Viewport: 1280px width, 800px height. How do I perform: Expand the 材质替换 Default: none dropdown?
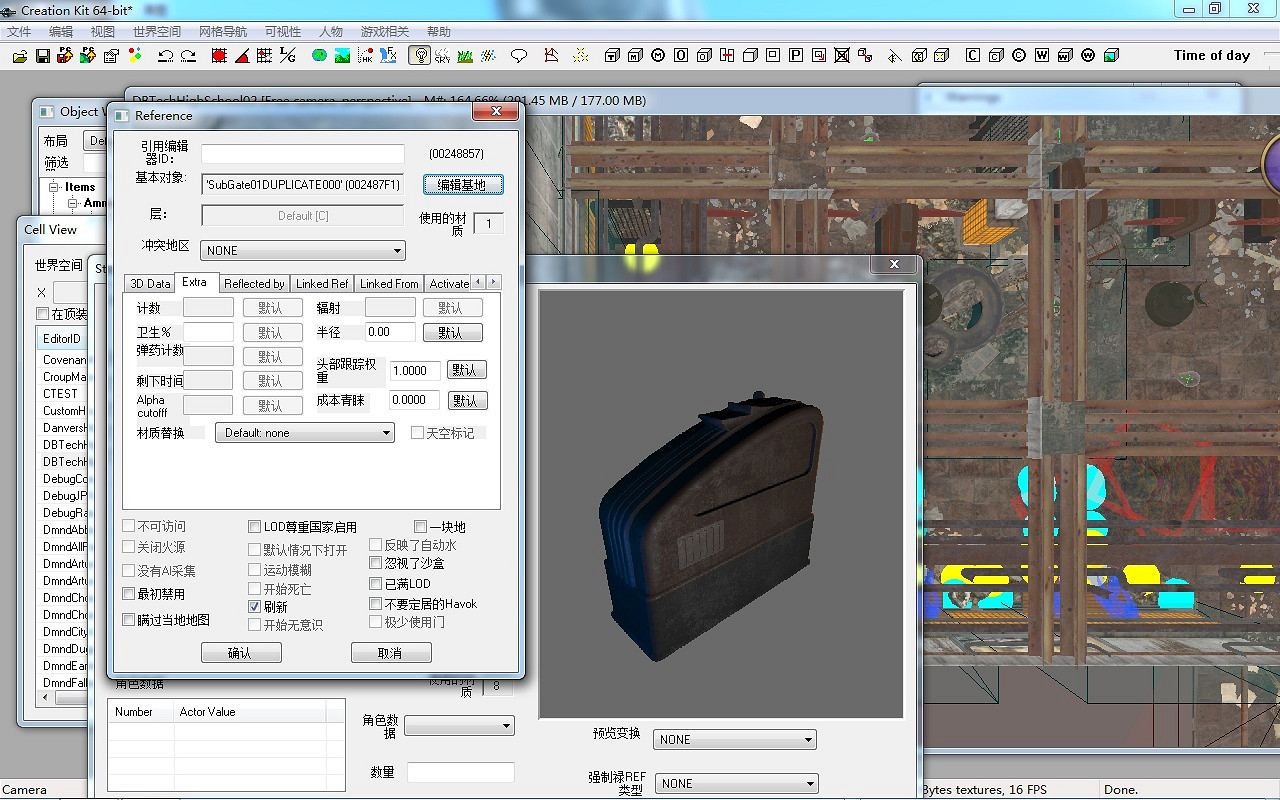click(x=305, y=433)
